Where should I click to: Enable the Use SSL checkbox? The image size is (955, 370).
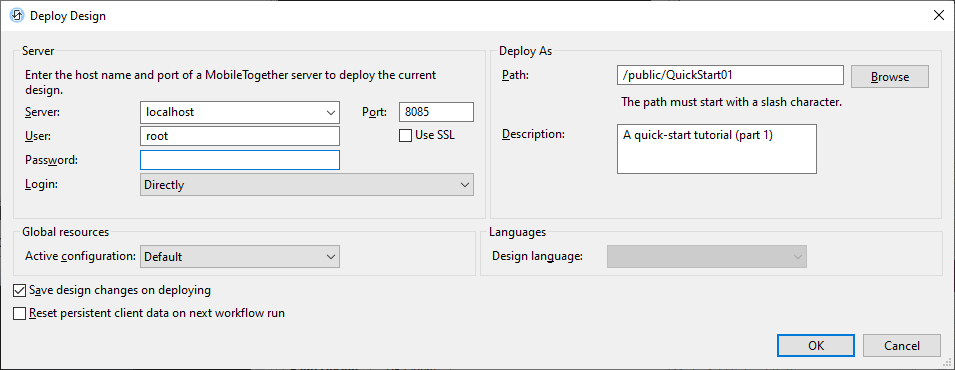[x=405, y=135]
